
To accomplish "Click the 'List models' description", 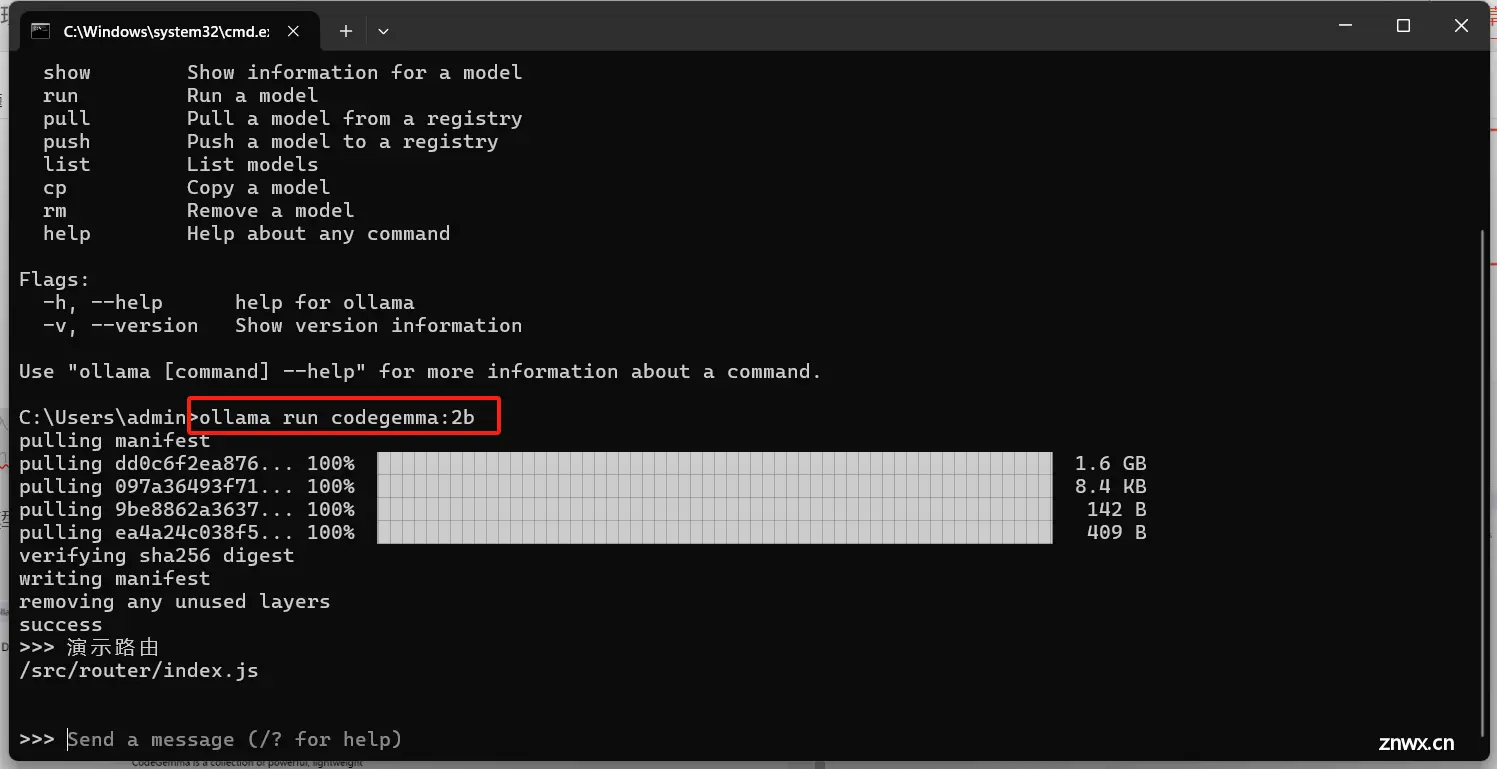I will coord(253,164).
